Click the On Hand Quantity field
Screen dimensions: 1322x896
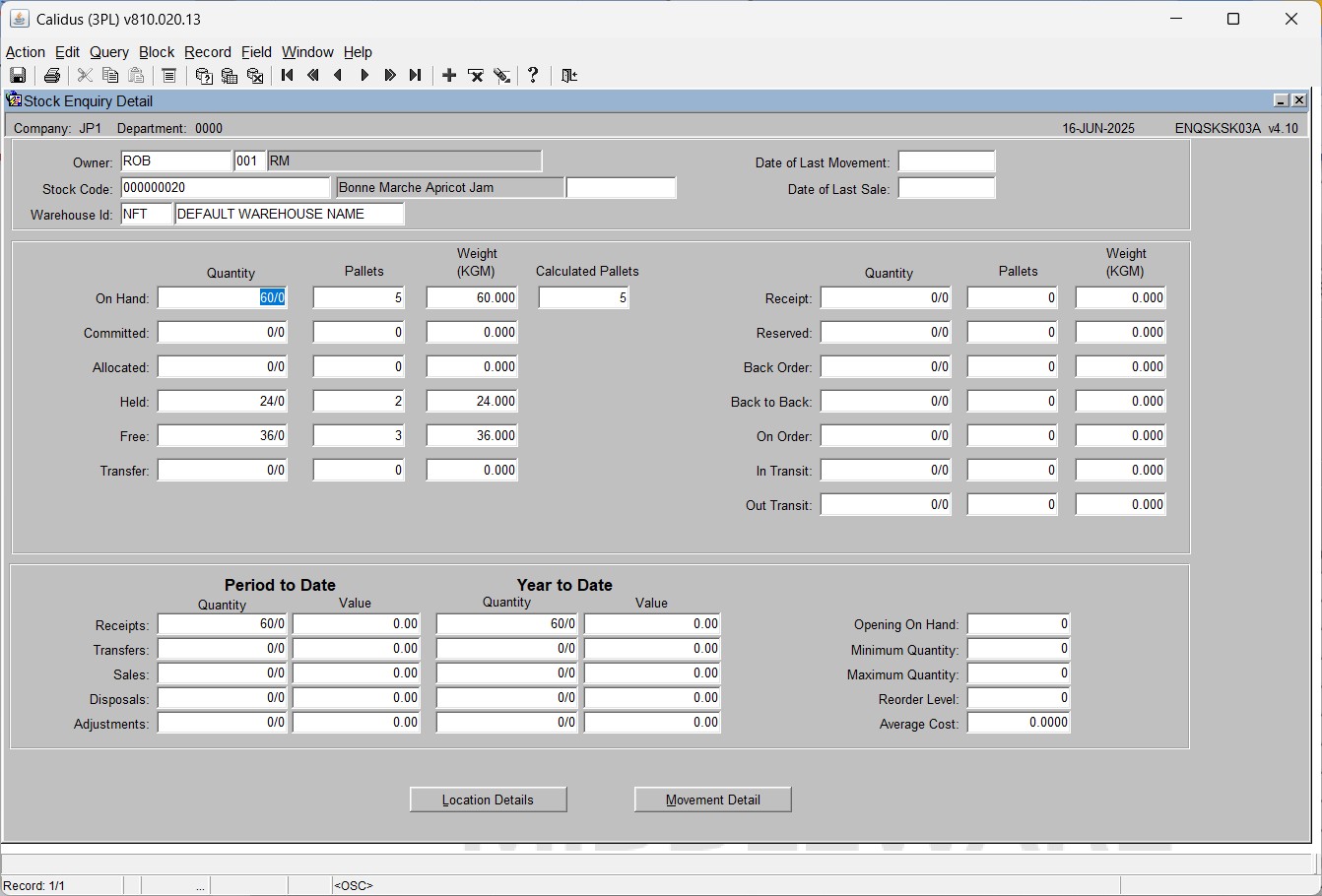point(223,298)
